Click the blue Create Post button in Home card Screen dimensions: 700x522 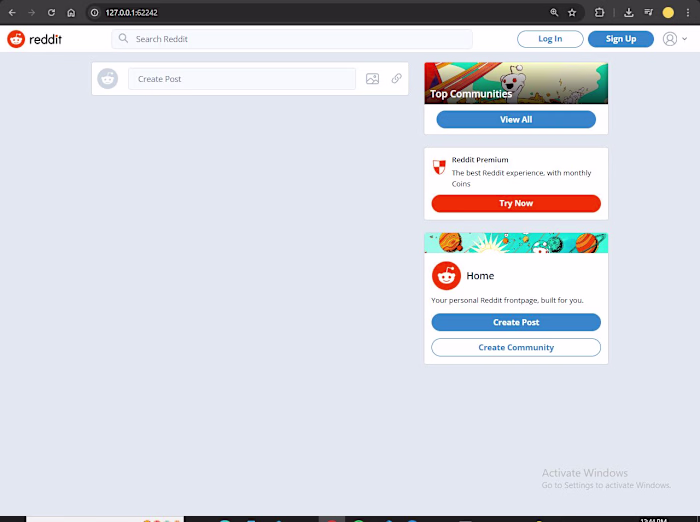coord(516,322)
